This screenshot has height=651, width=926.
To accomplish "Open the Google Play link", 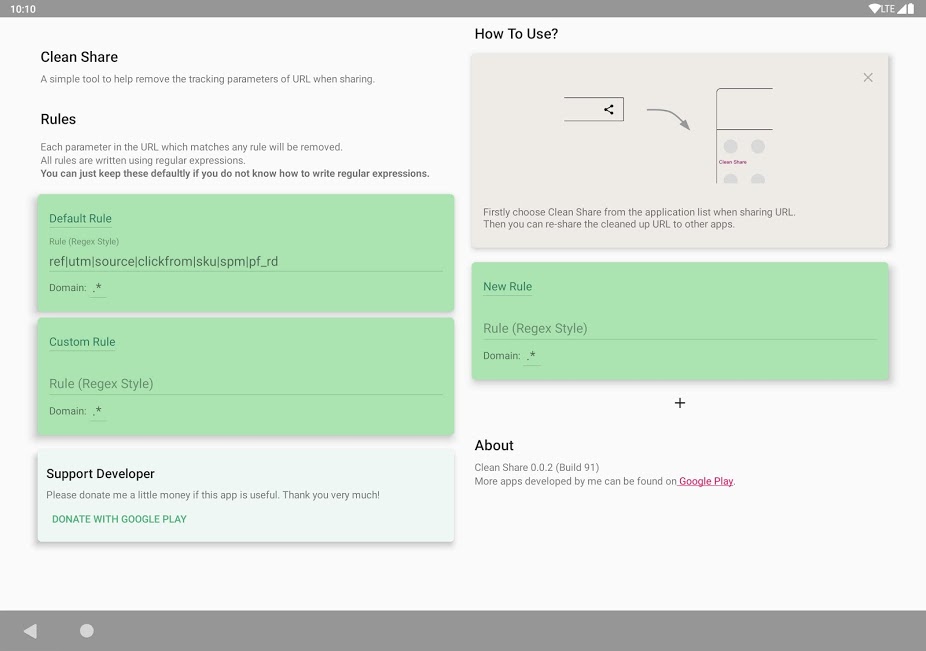I will 706,481.
